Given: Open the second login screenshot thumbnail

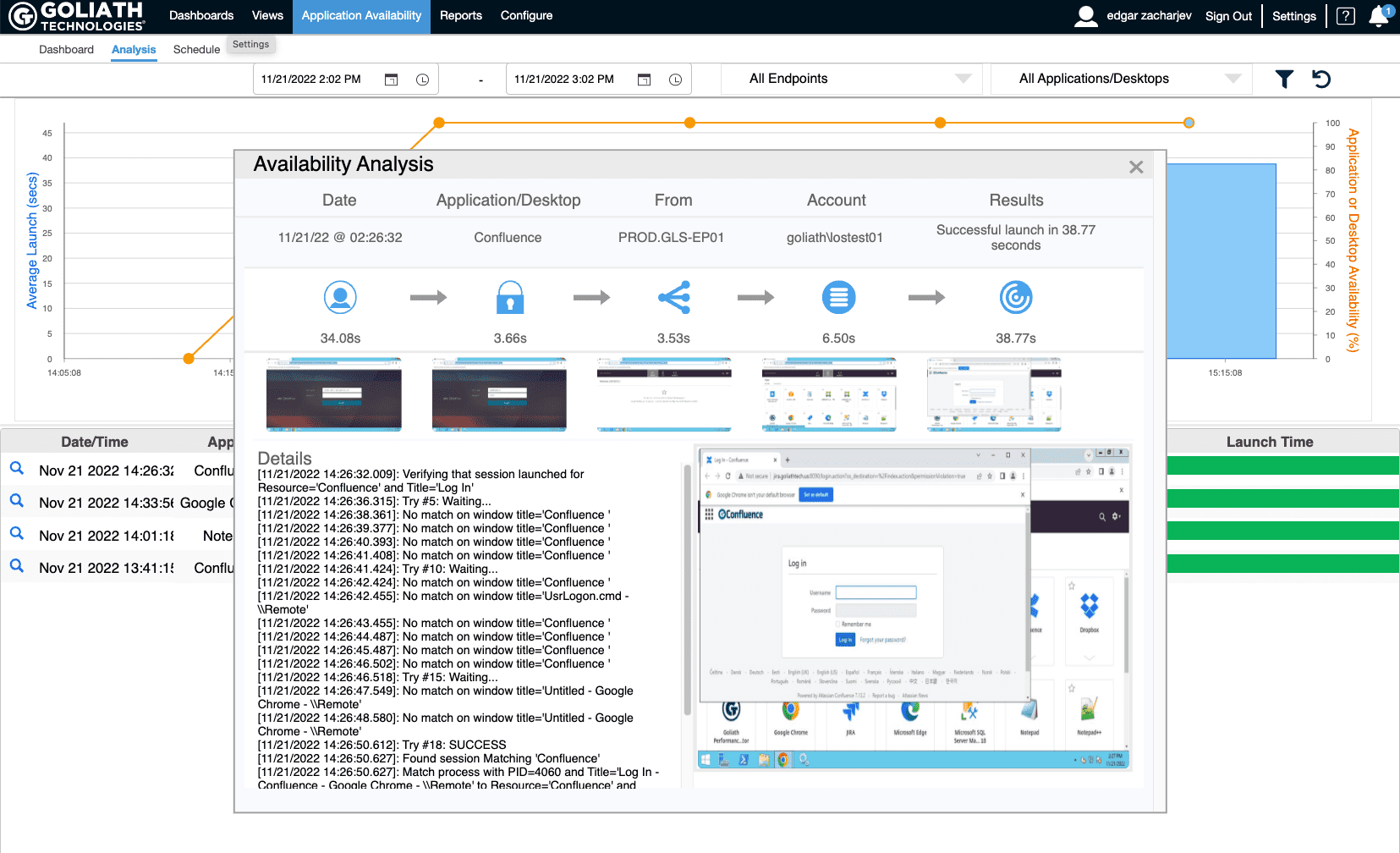Looking at the screenshot, I should [499, 394].
